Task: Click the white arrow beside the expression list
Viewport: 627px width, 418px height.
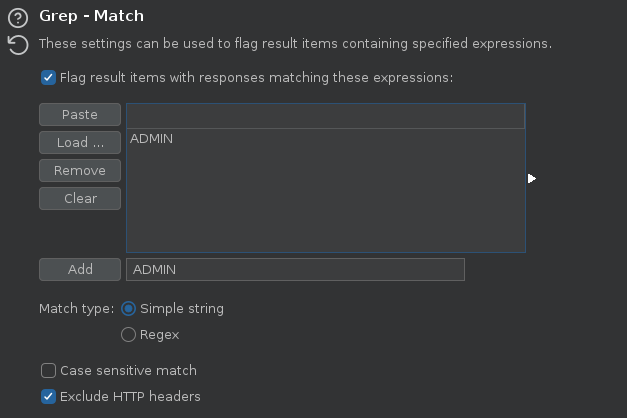Action: tap(531, 178)
